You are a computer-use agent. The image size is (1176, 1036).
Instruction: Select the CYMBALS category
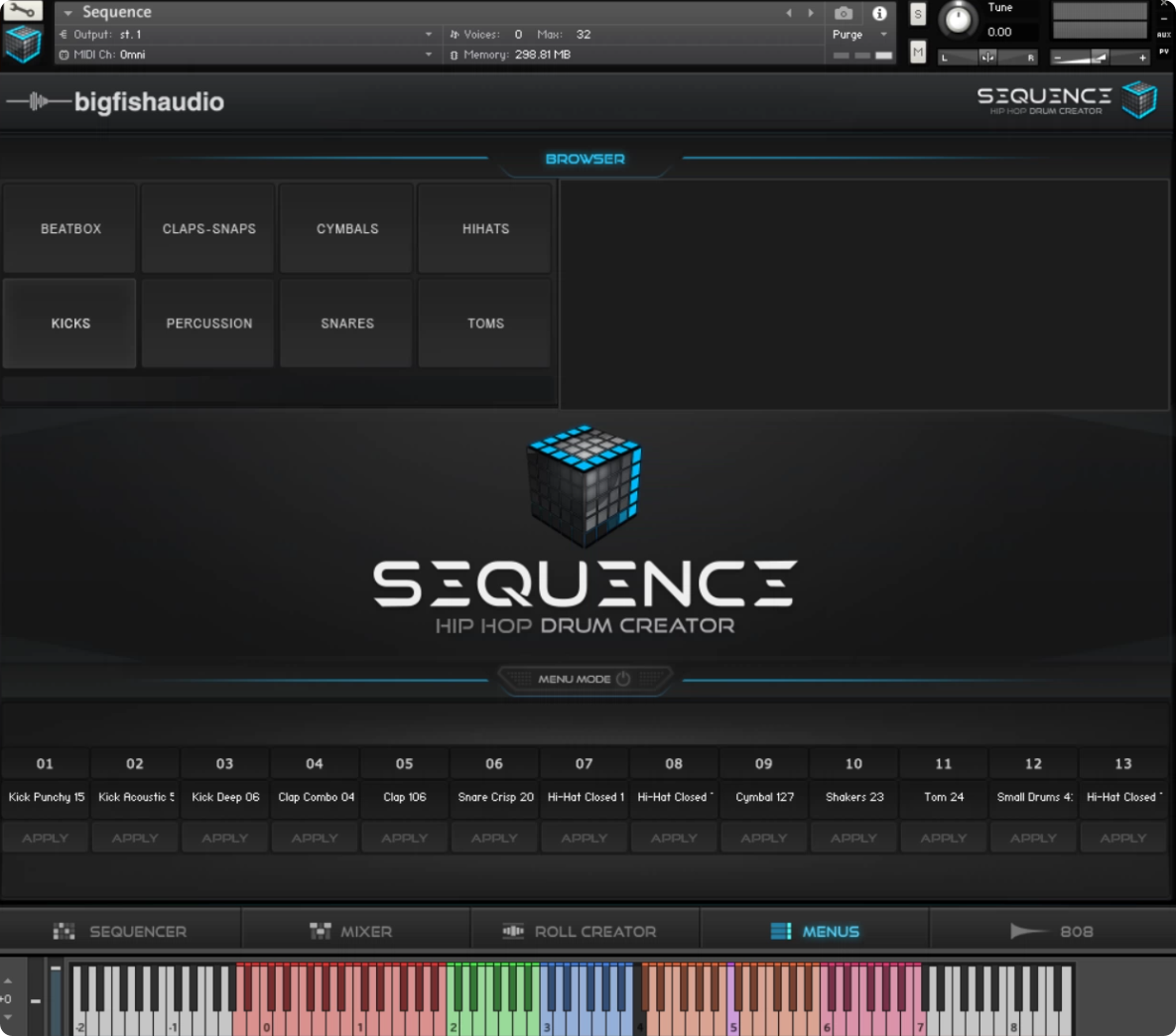point(346,229)
